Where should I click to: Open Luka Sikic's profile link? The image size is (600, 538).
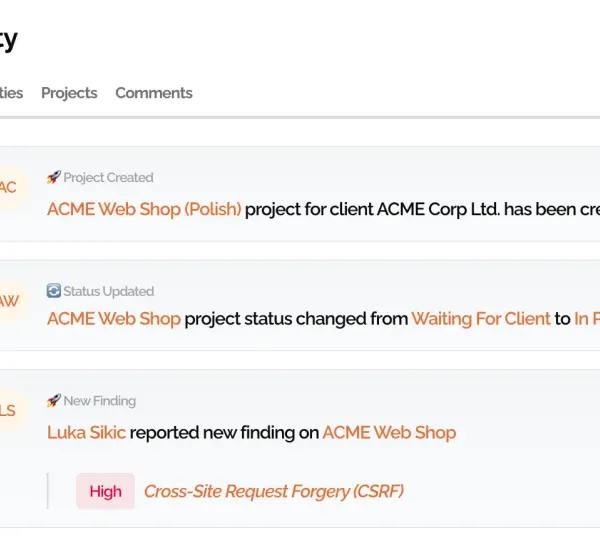(x=86, y=433)
